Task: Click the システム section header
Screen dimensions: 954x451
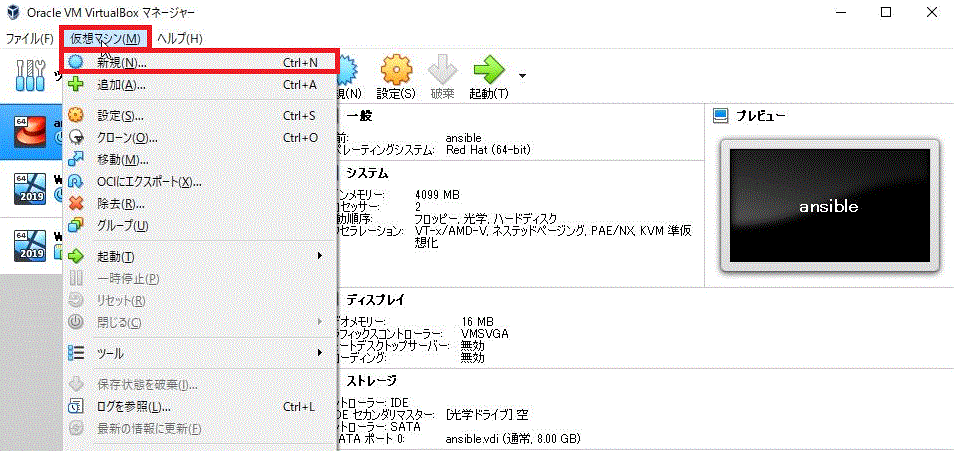Action: (x=367, y=173)
